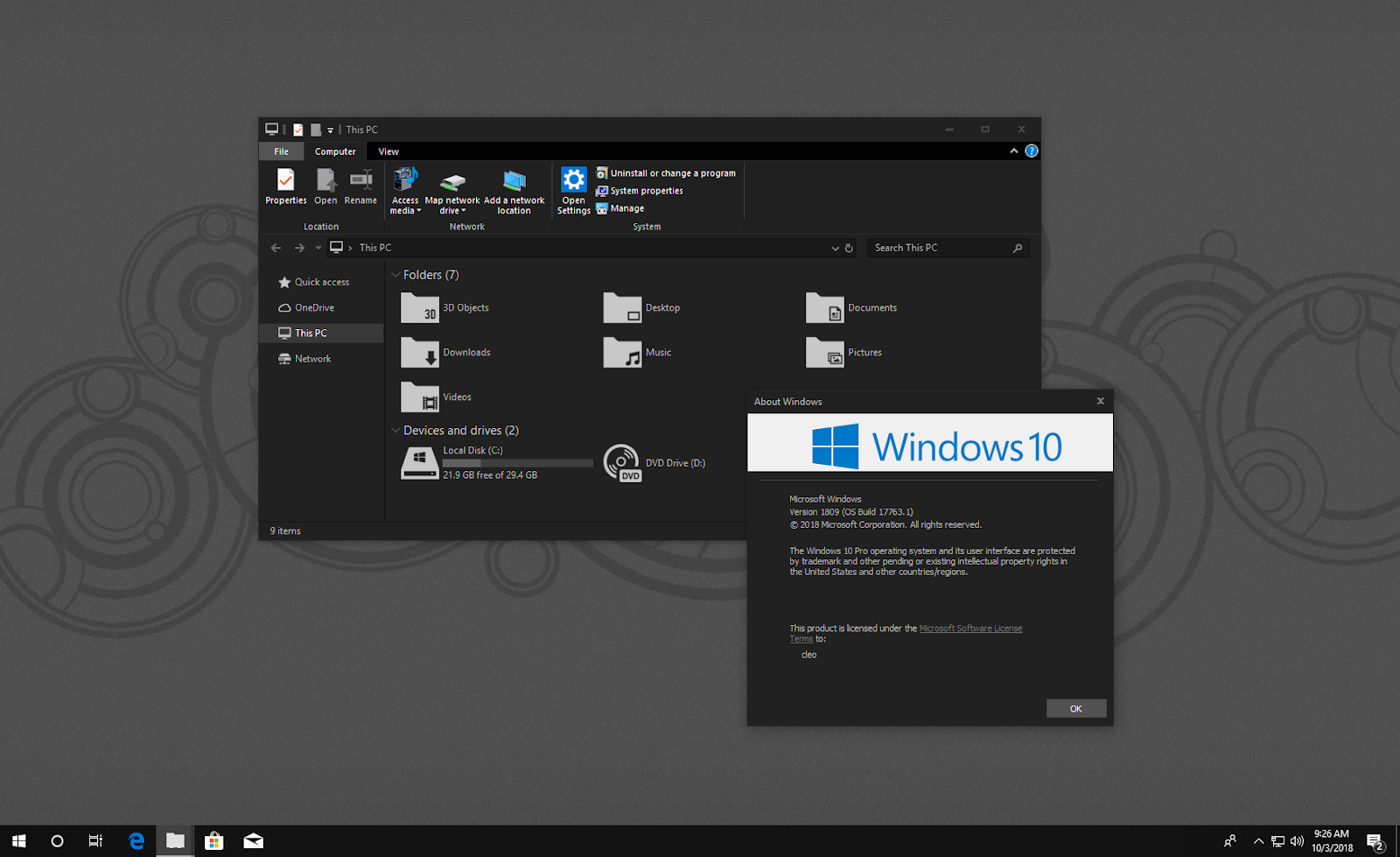Viewport: 1400px width, 857px height.
Task: Open the Windows Start menu
Action: [18, 841]
